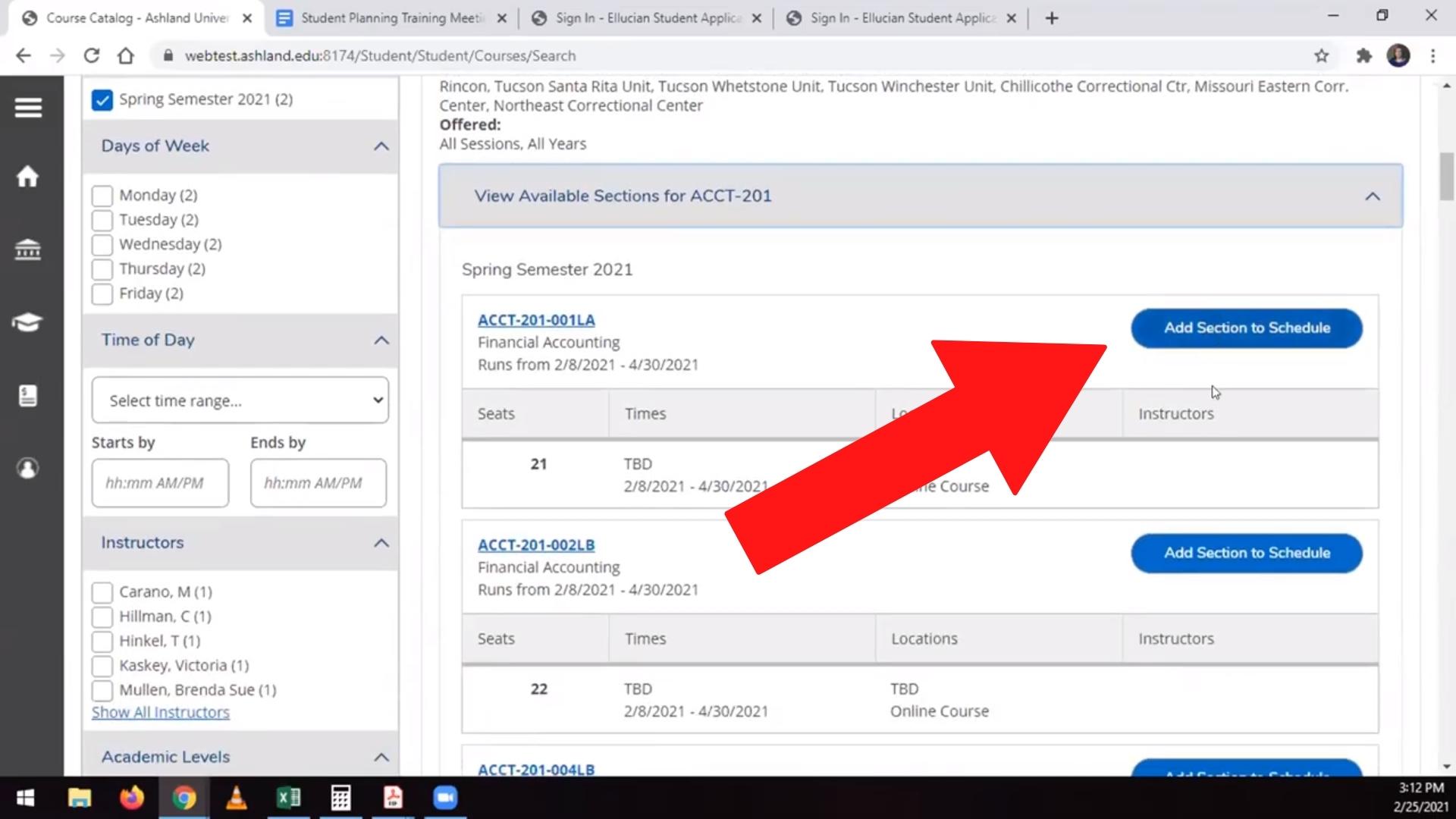Switch to Student Planning Training Meeting tab
Screen dimensions: 1456x819
[391, 18]
